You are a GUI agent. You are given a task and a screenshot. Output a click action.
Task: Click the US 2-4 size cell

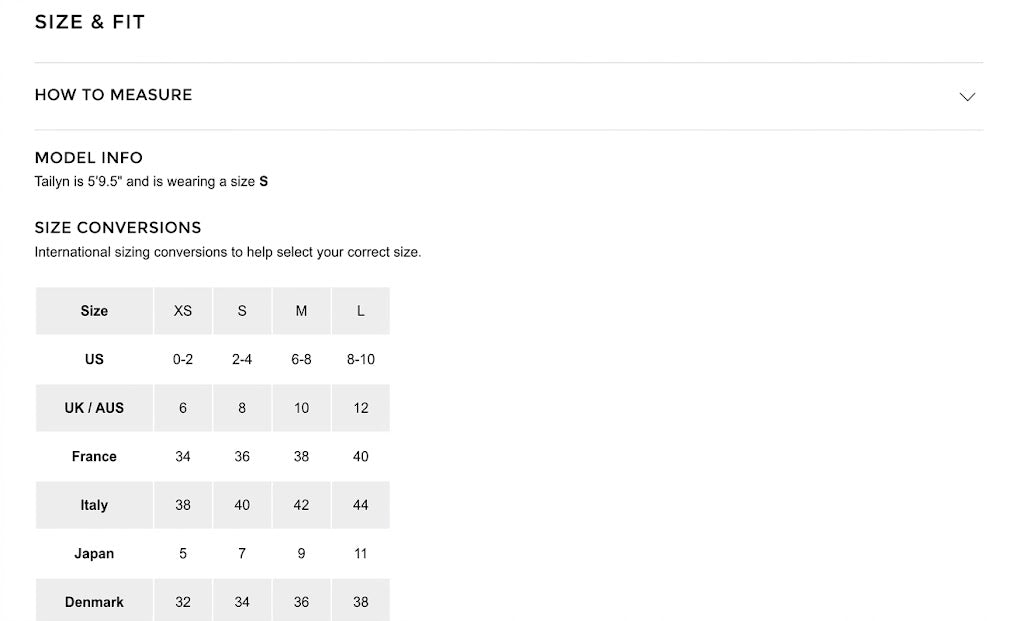pos(242,359)
